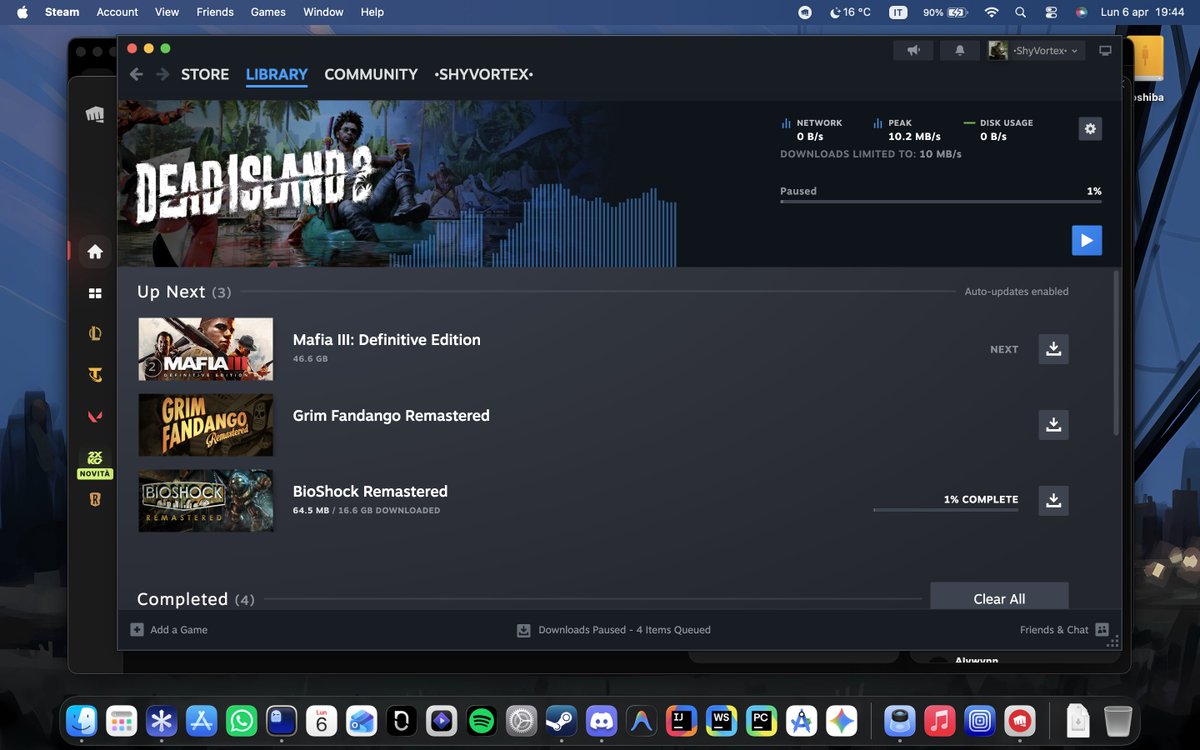Click download icon for Grim Fandango Remastered
Image resolution: width=1200 pixels, height=750 pixels.
(x=1053, y=425)
